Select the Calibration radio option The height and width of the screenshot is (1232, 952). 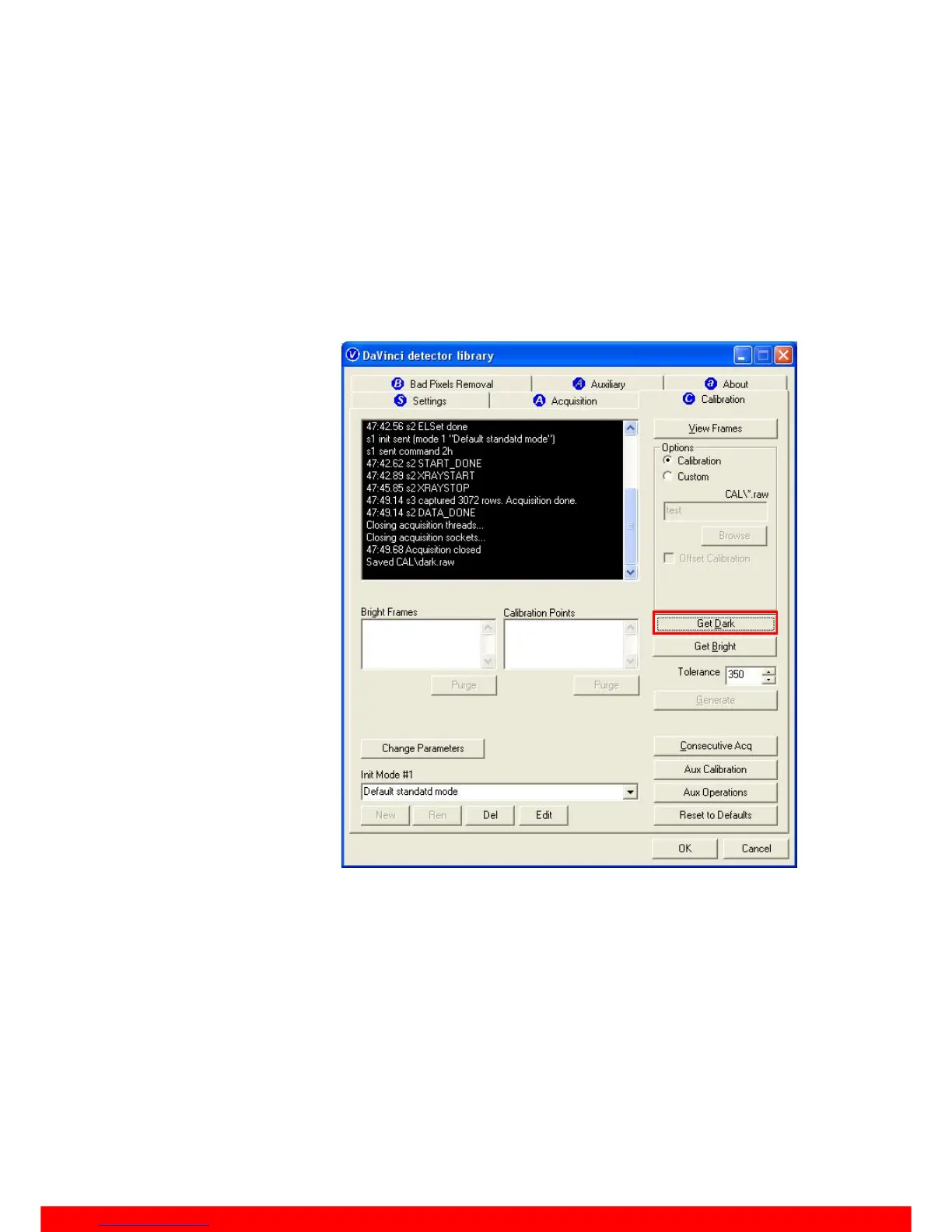[x=667, y=460]
